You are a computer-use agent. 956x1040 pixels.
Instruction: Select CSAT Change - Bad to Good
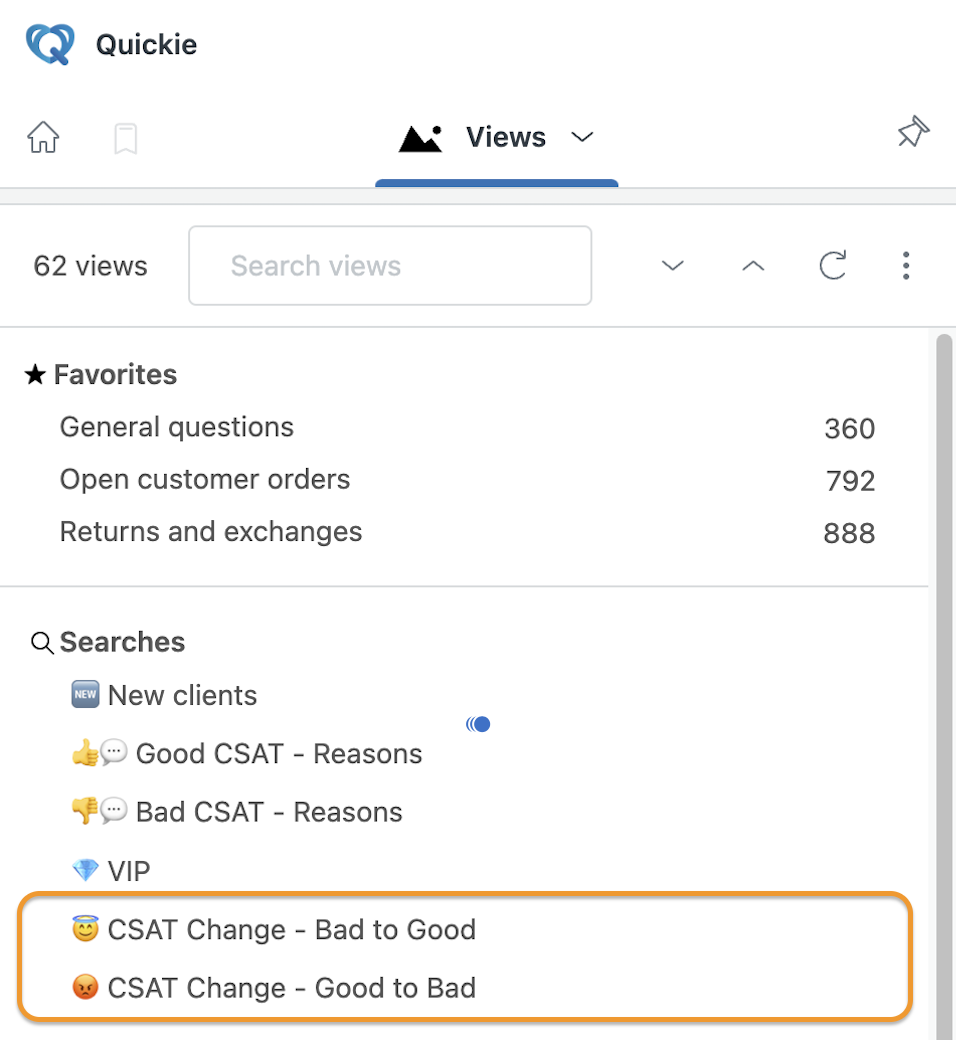tap(273, 929)
